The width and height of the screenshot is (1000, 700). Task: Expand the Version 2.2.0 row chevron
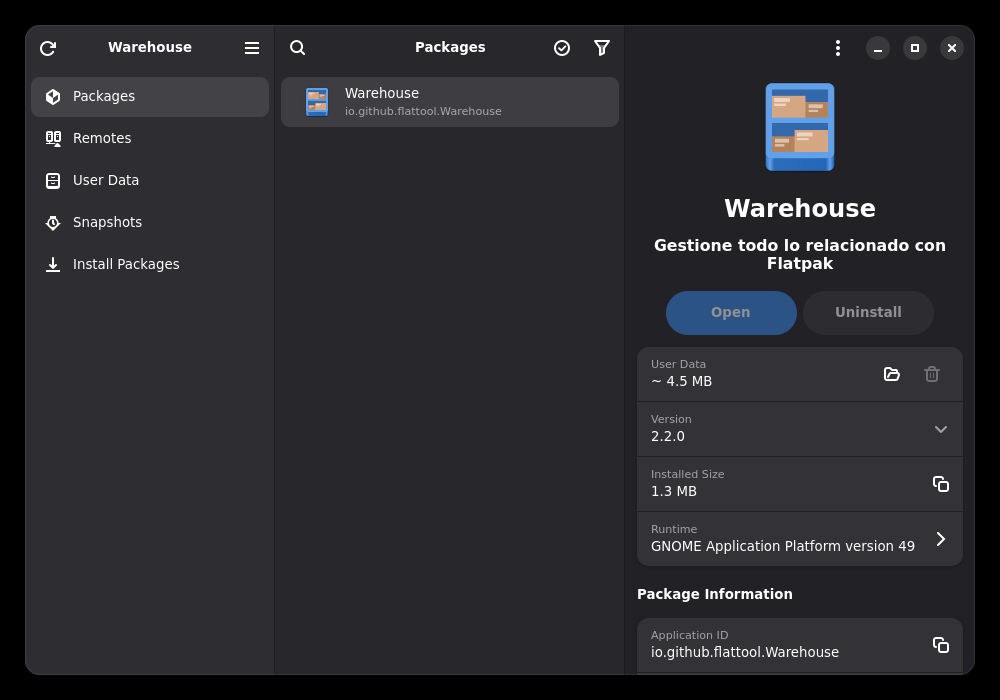941,429
